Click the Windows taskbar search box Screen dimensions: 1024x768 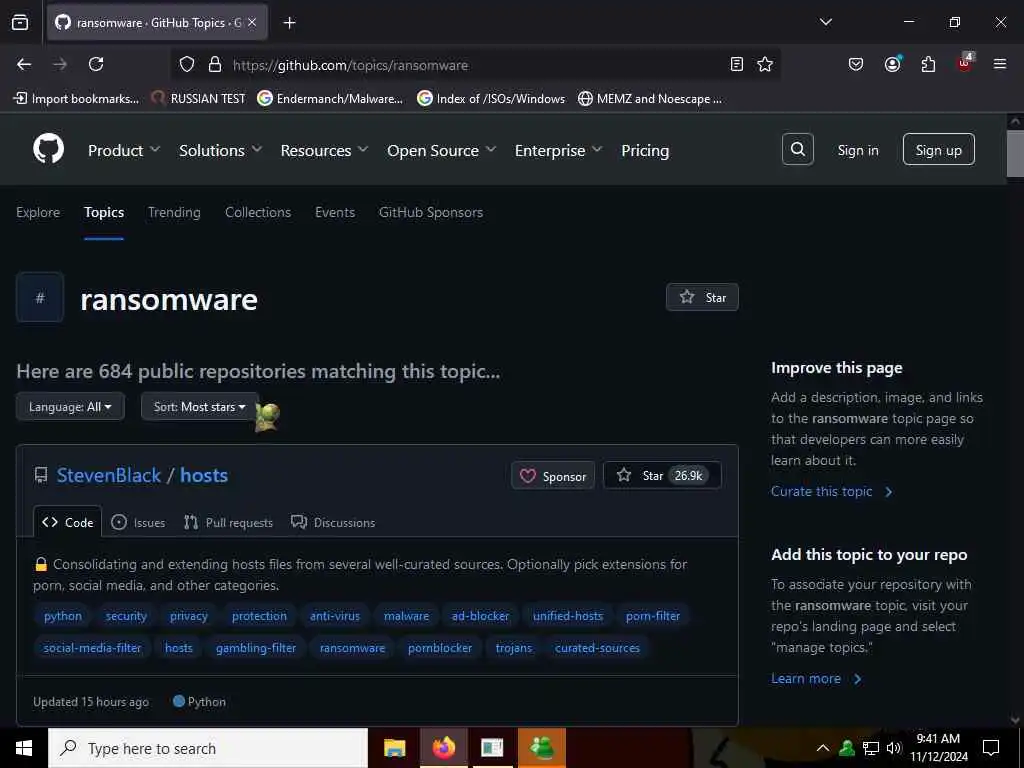coord(208,748)
